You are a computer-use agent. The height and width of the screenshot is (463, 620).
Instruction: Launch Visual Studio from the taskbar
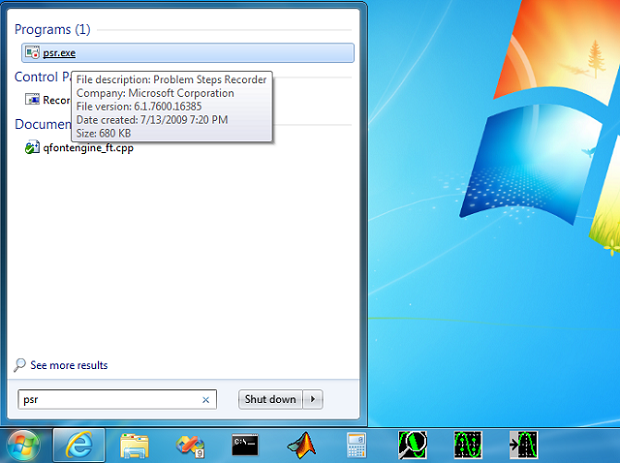coord(190,446)
